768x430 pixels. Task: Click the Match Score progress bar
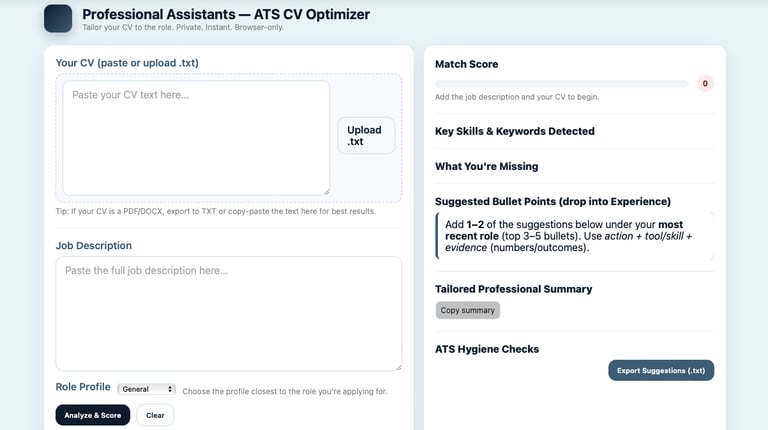coord(561,84)
